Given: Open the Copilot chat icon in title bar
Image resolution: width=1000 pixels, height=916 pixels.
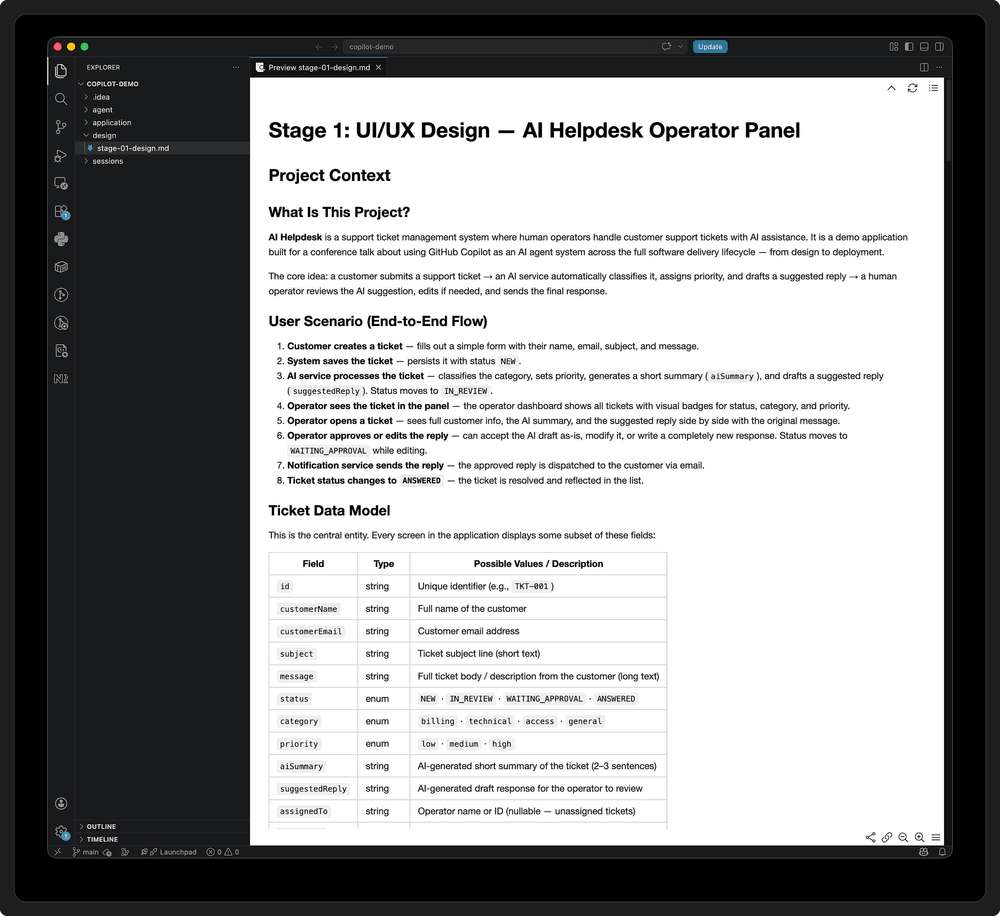Looking at the screenshot, I should pos(666,47).
